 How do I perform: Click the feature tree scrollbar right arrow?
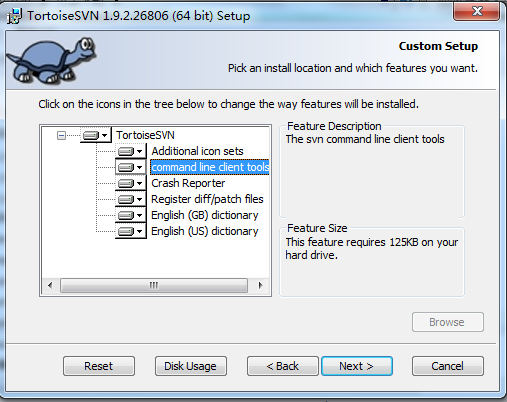pyautogui.click(x=260, y=285)
